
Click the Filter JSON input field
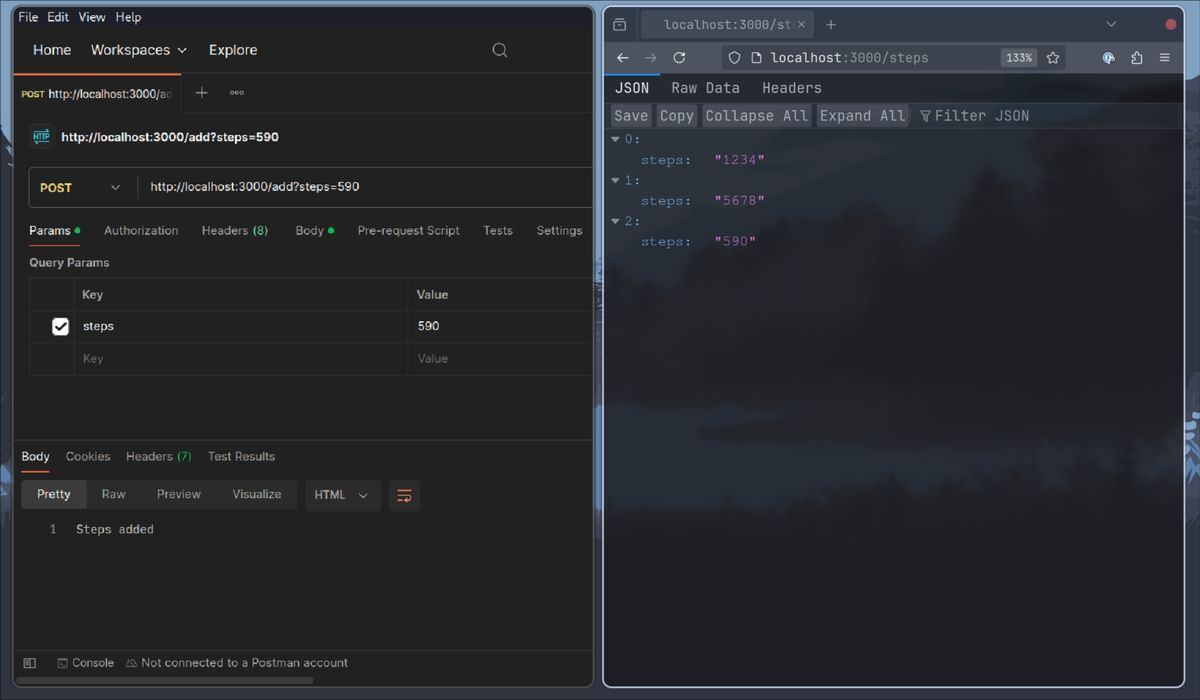980,116
